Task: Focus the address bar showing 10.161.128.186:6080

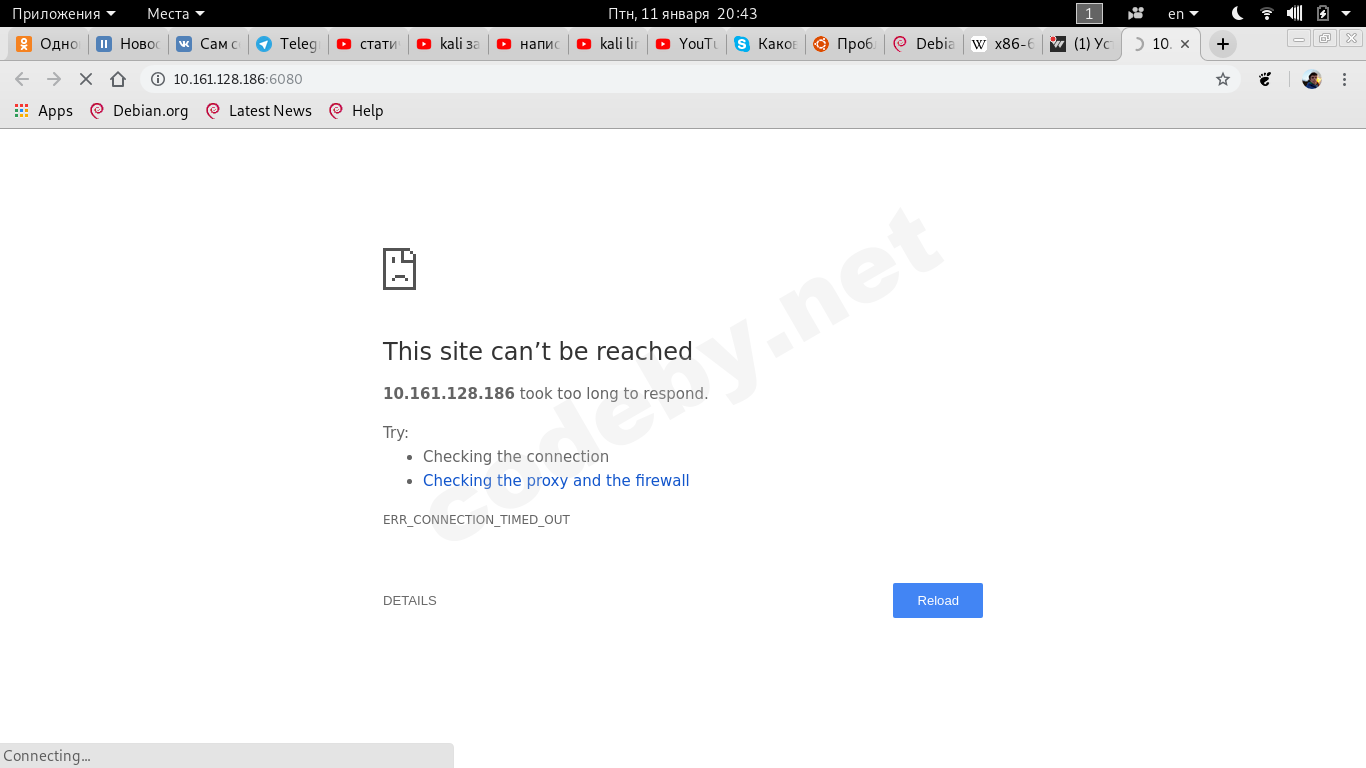Action: click(x=690, y=79)
